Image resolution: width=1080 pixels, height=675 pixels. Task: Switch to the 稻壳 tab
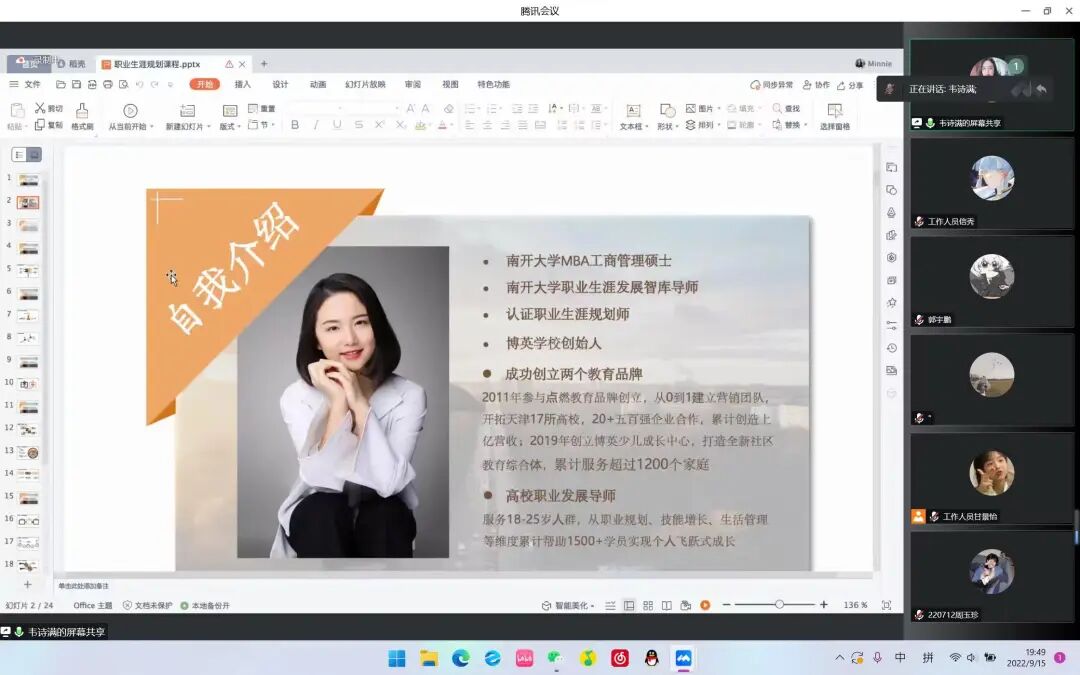tap(72, 63)
